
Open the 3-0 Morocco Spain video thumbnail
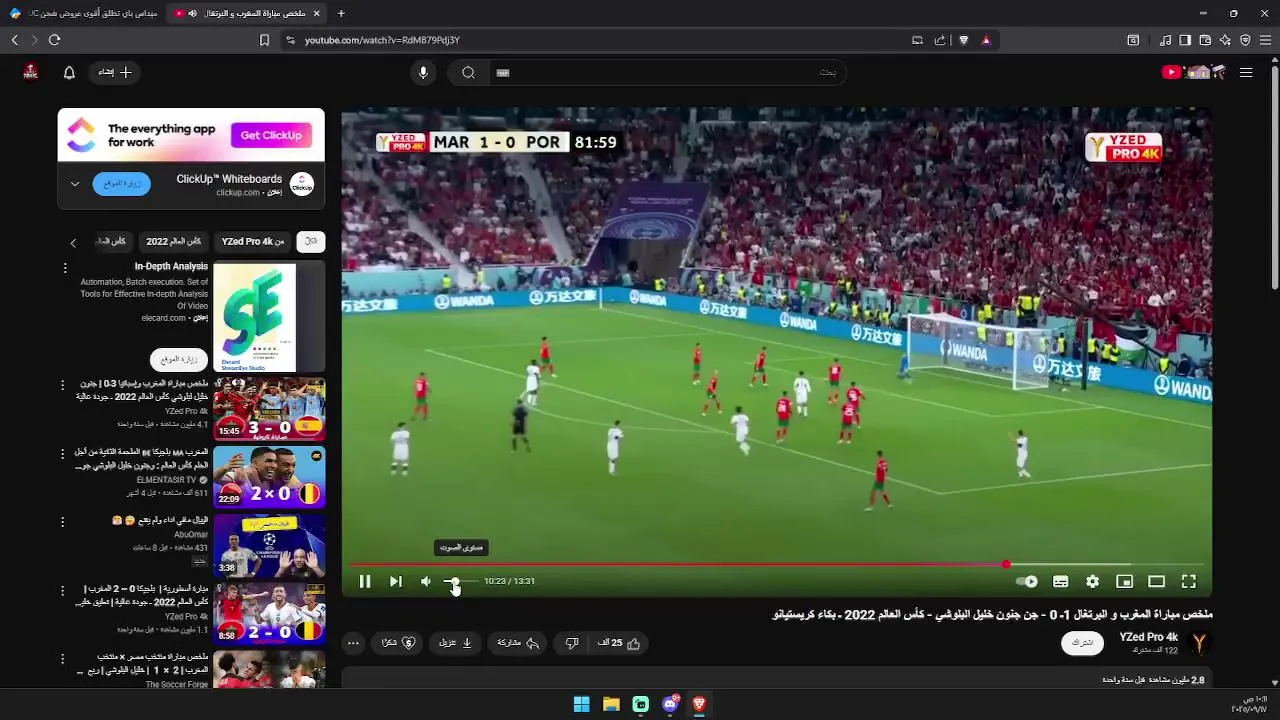pyautogui.click(x=269, y=409)
